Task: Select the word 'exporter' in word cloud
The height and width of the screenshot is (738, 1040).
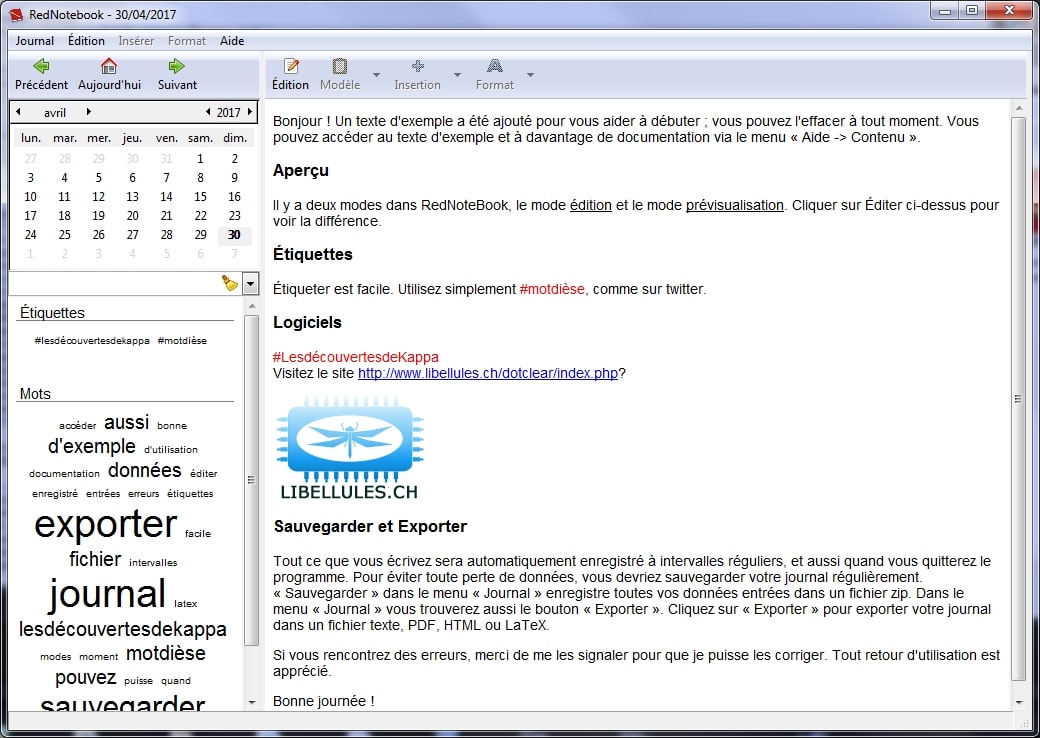Action: [x=105, y=524]
